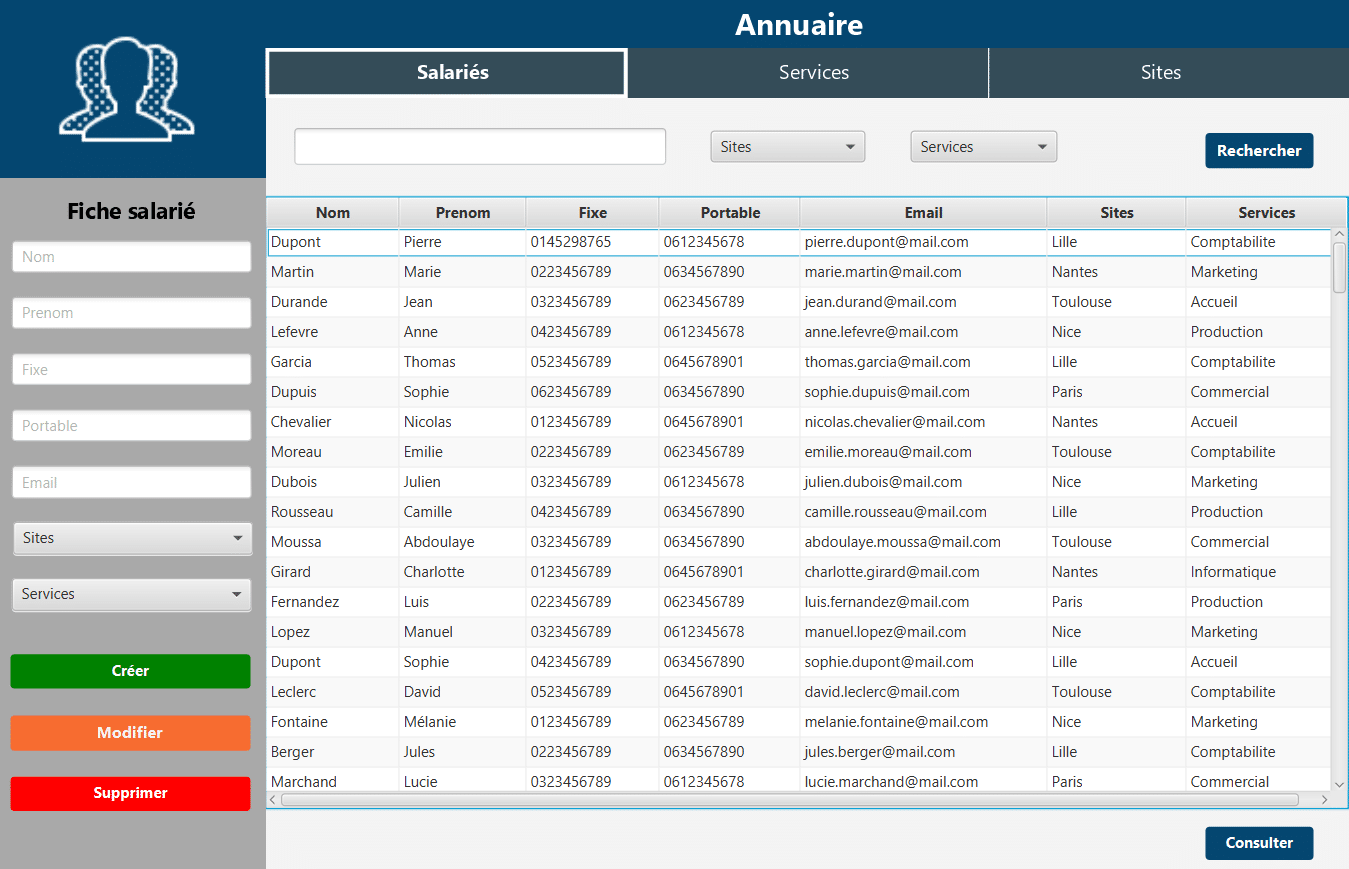Open the Sites dropdown in Fiche salarié

pos(131,538)
